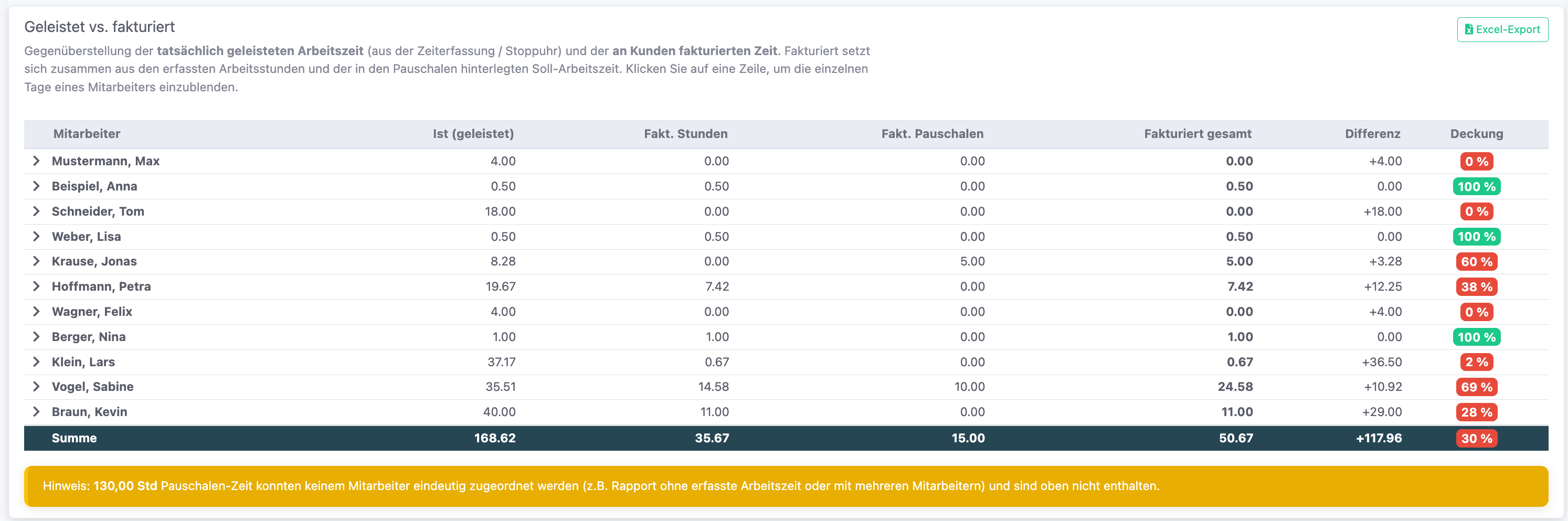Viewport: 1568px width, 521px height.
Task: Click the total Ist value 168.62
Action: [x=494, y=438]
